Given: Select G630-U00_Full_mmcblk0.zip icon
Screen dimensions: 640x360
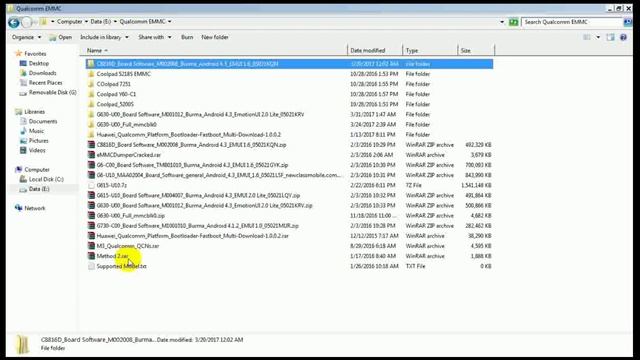Looking at the screenshot, I should tap(91, 216).
